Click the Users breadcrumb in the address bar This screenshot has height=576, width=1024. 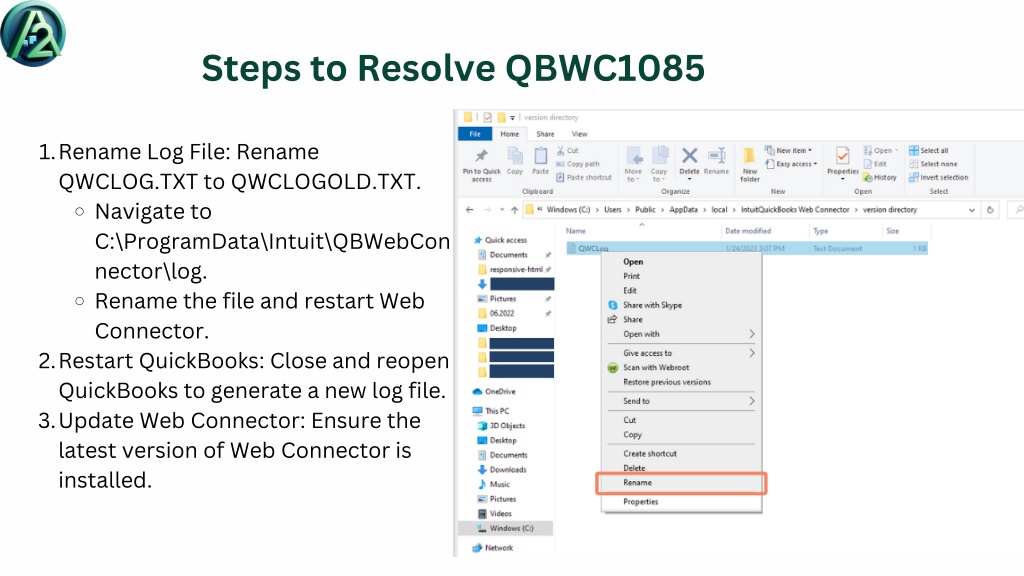(613, 210)
